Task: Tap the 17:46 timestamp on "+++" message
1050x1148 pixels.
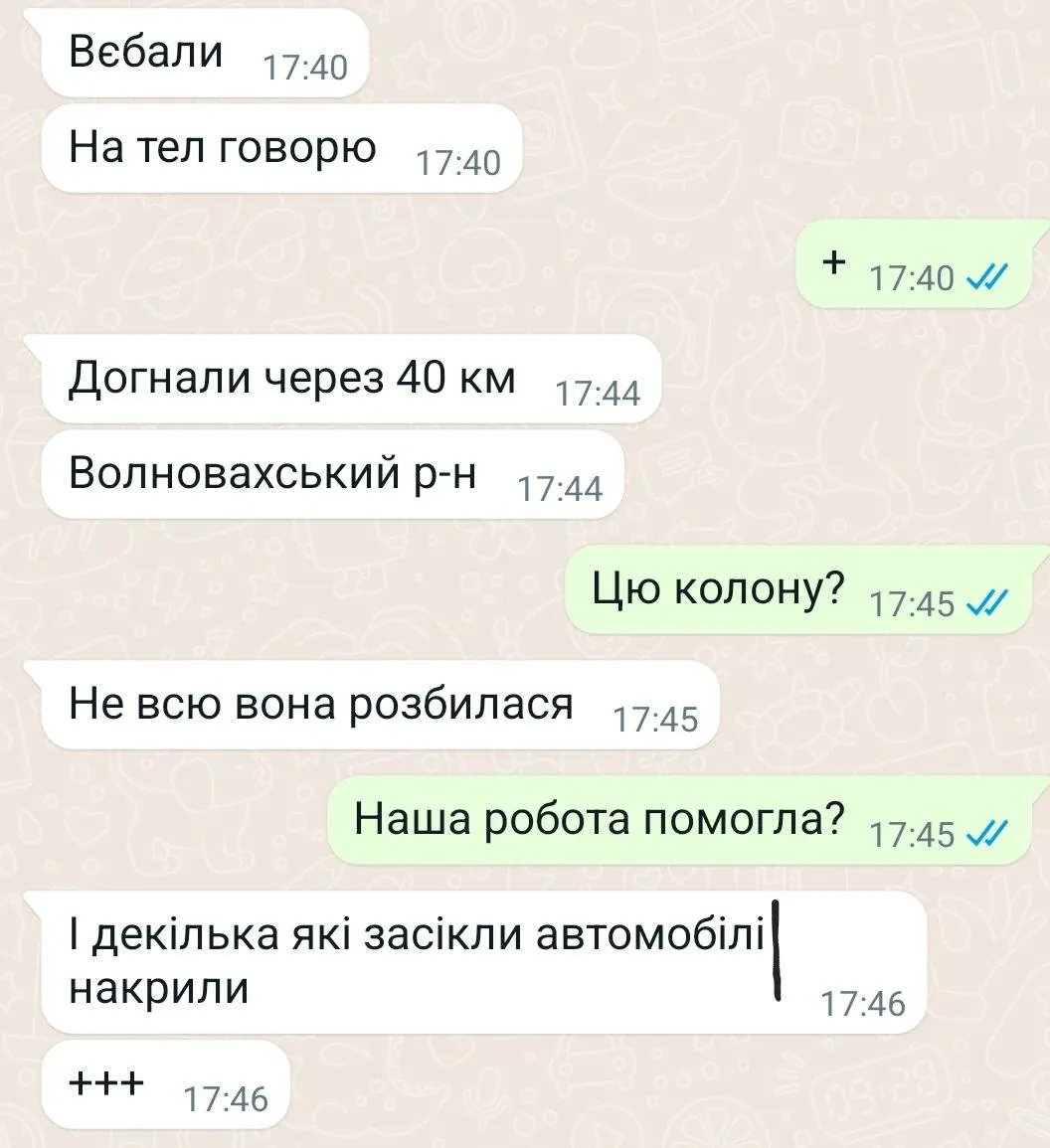Action: 226,1099
